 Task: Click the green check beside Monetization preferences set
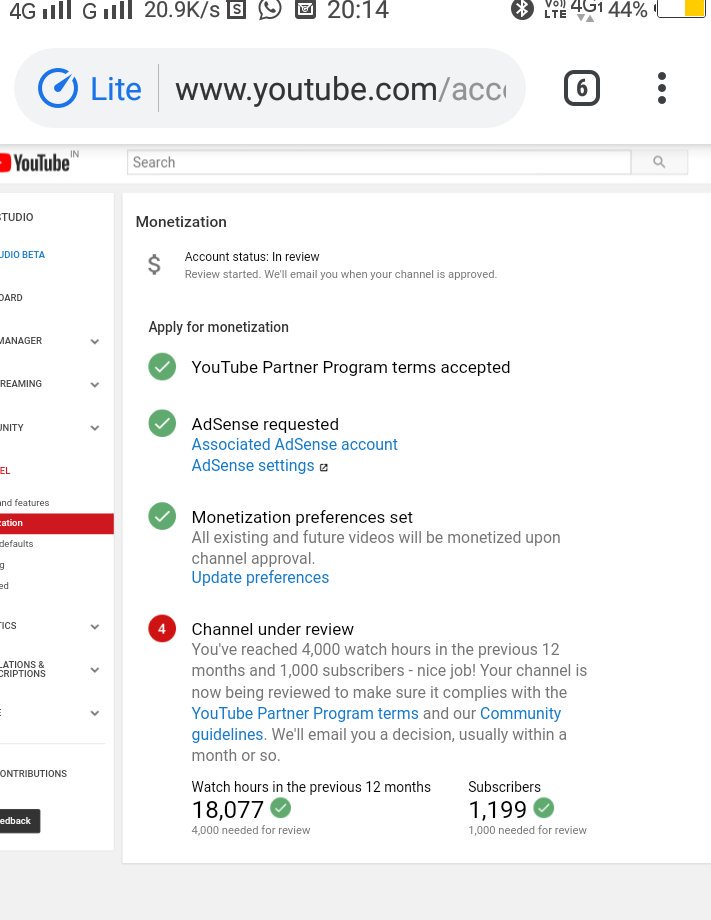(x=162, y=516)
